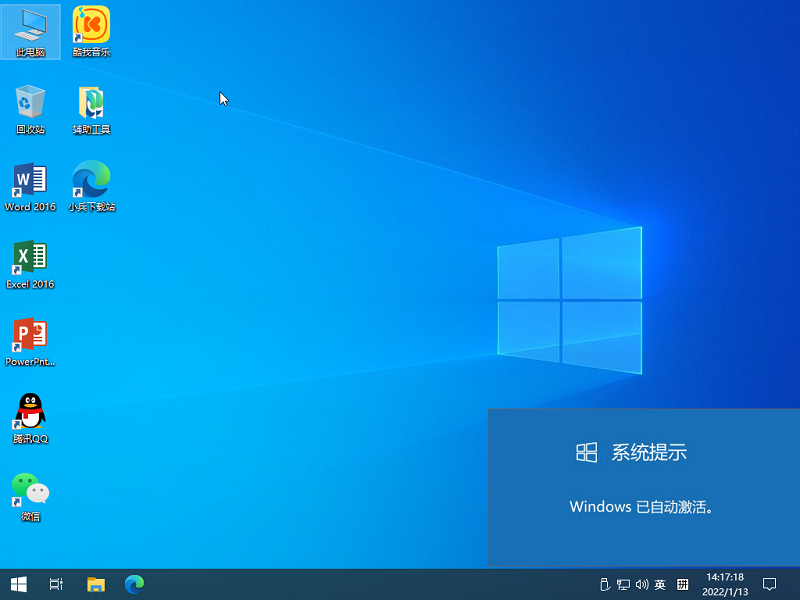The height and width of the screenshot is (600, 800).
Task: Select the Word 2016 shortcut
Action: point(30,187)
